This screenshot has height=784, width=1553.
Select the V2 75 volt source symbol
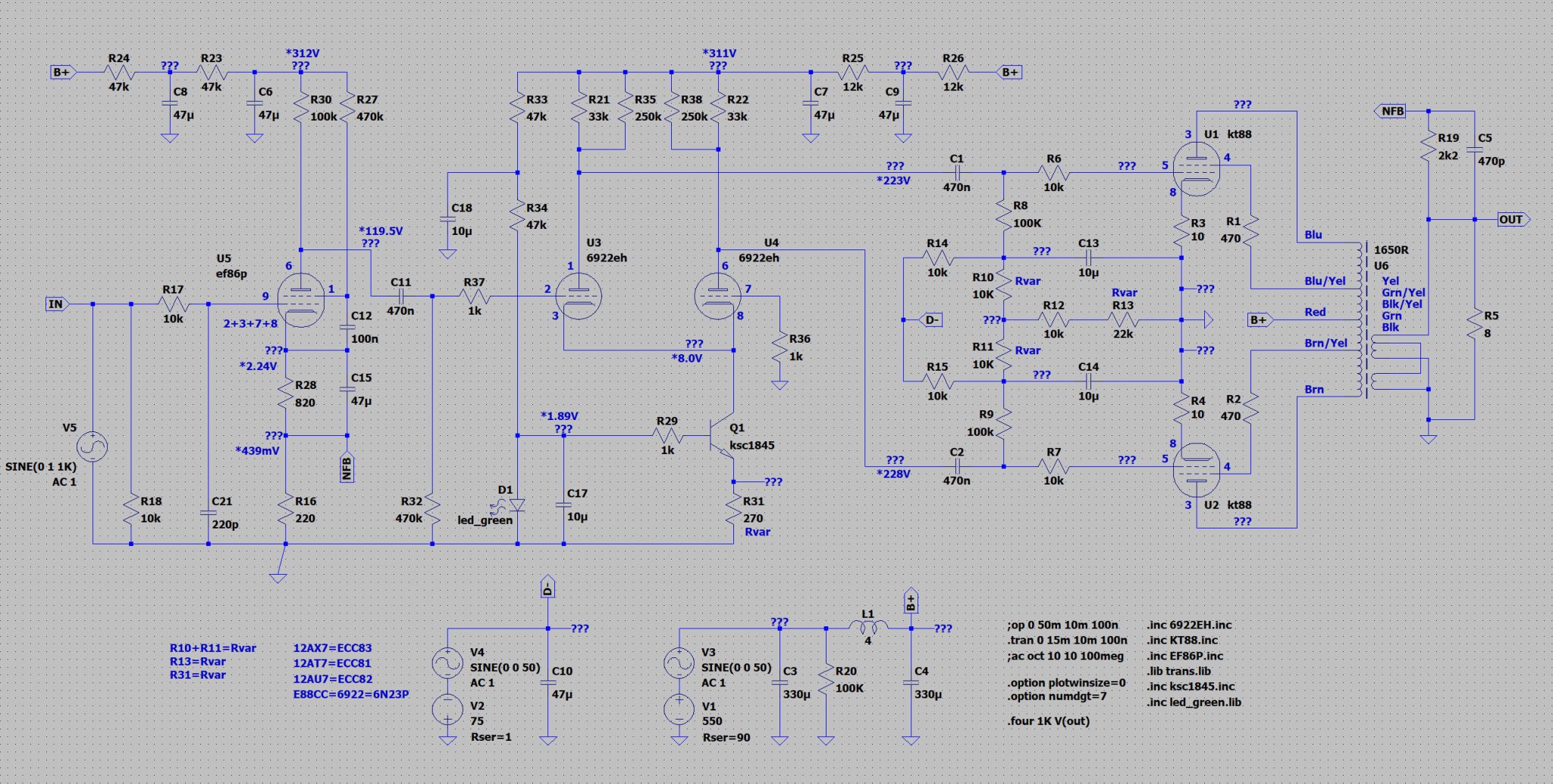click(x=447, y=710)
